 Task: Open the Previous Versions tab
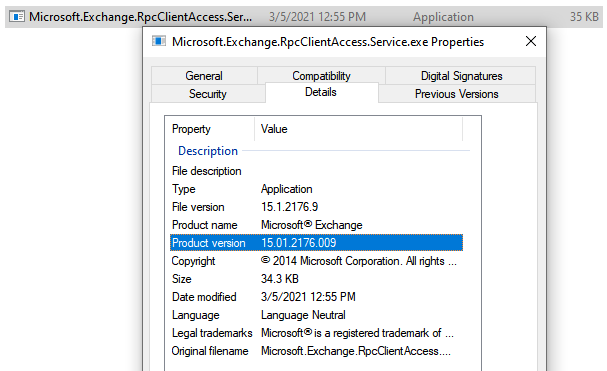[x=457, y=94]
